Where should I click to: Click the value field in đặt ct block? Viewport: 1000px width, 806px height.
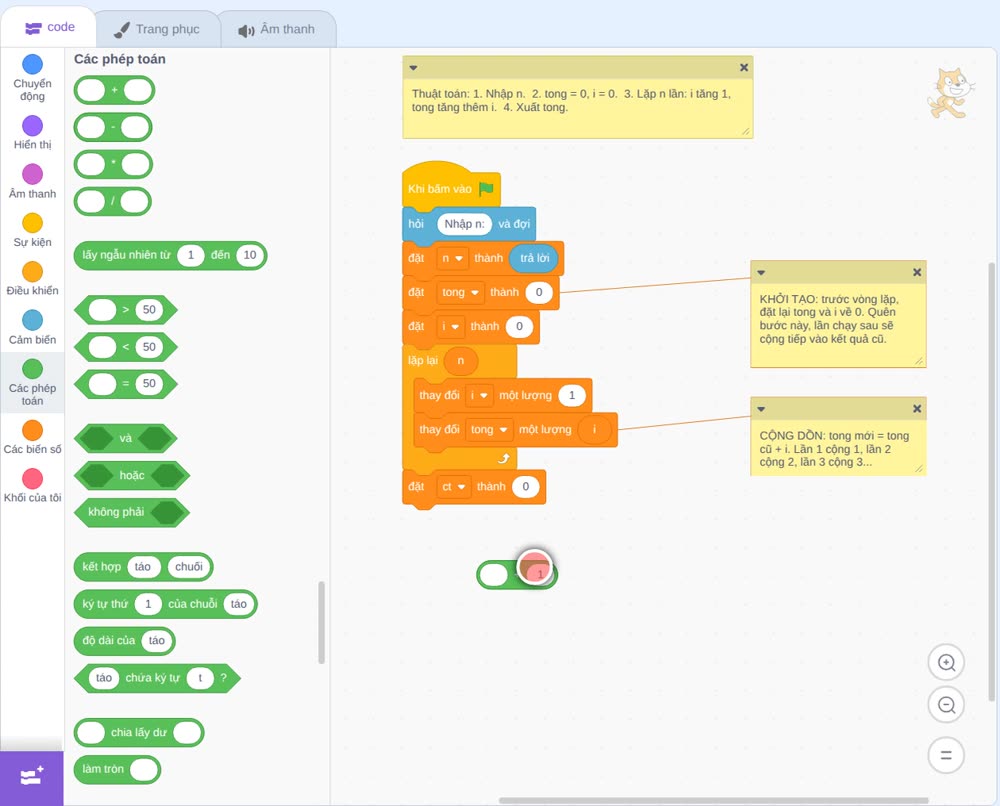pyautogui.click(x=526, y=487)
